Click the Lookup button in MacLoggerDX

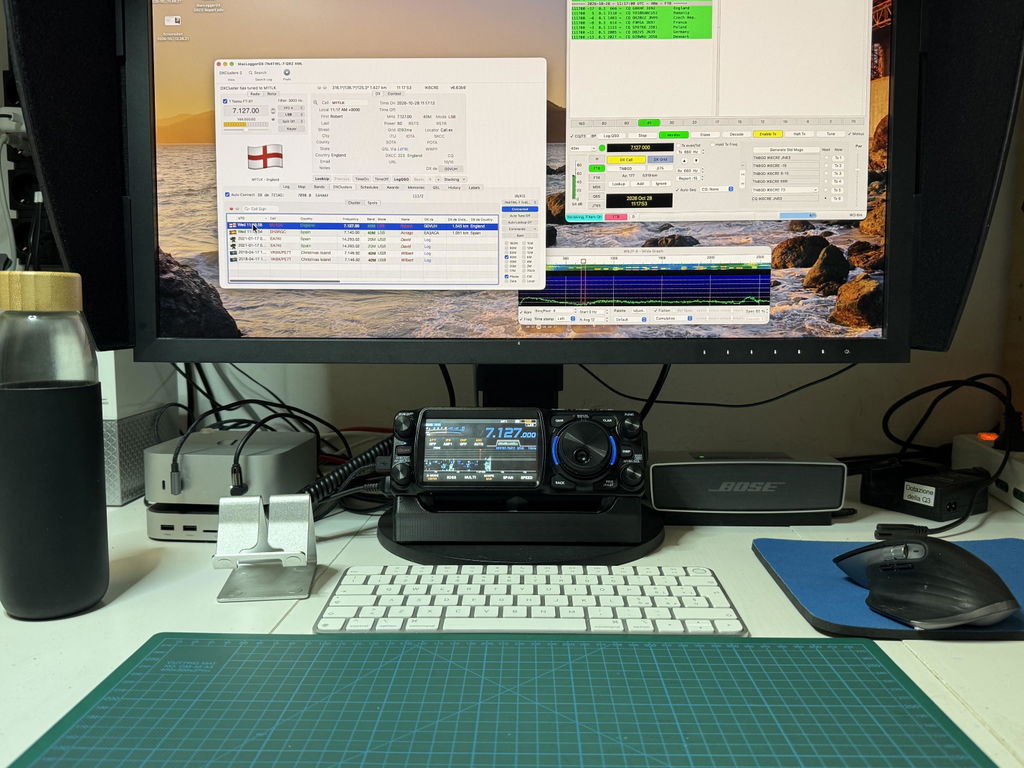pos(322,179)
